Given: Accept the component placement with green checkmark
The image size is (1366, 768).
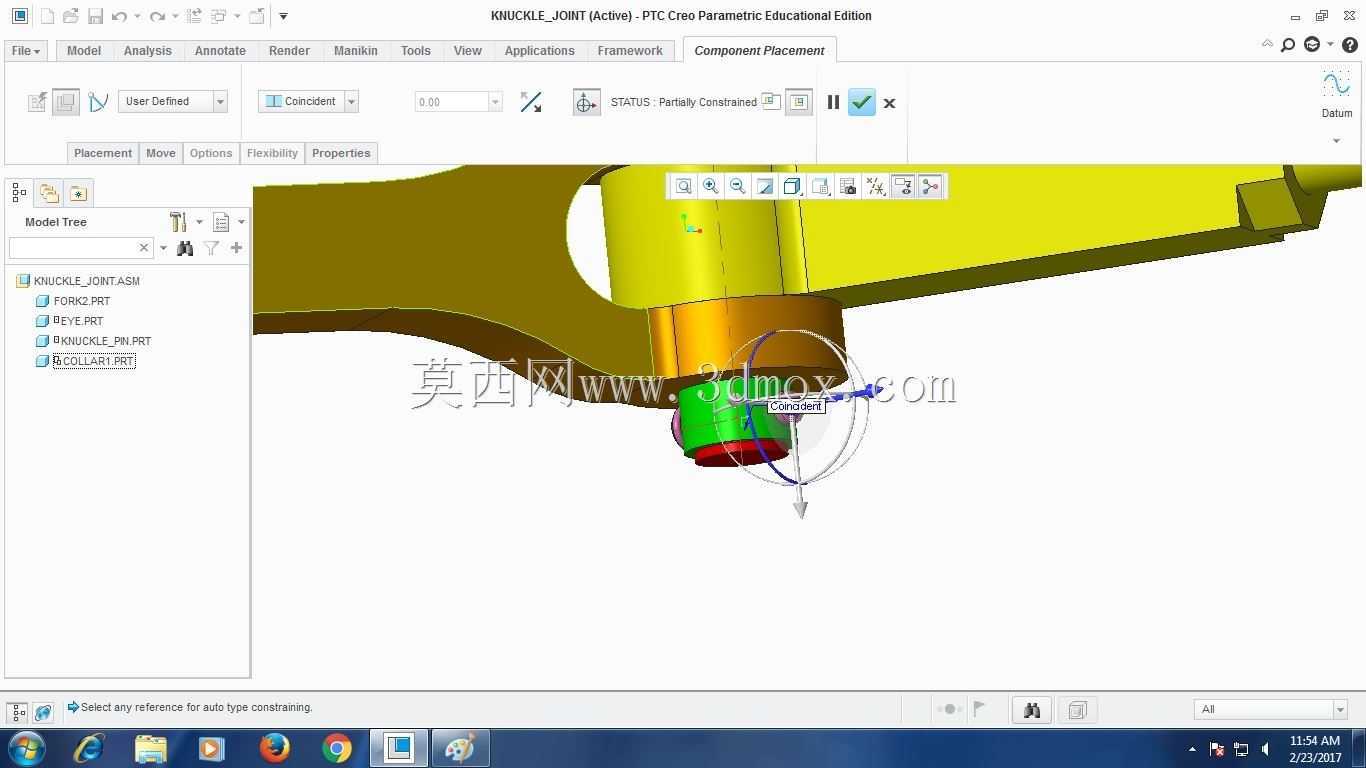Looking at the screenshot, I should coord(861,102).
